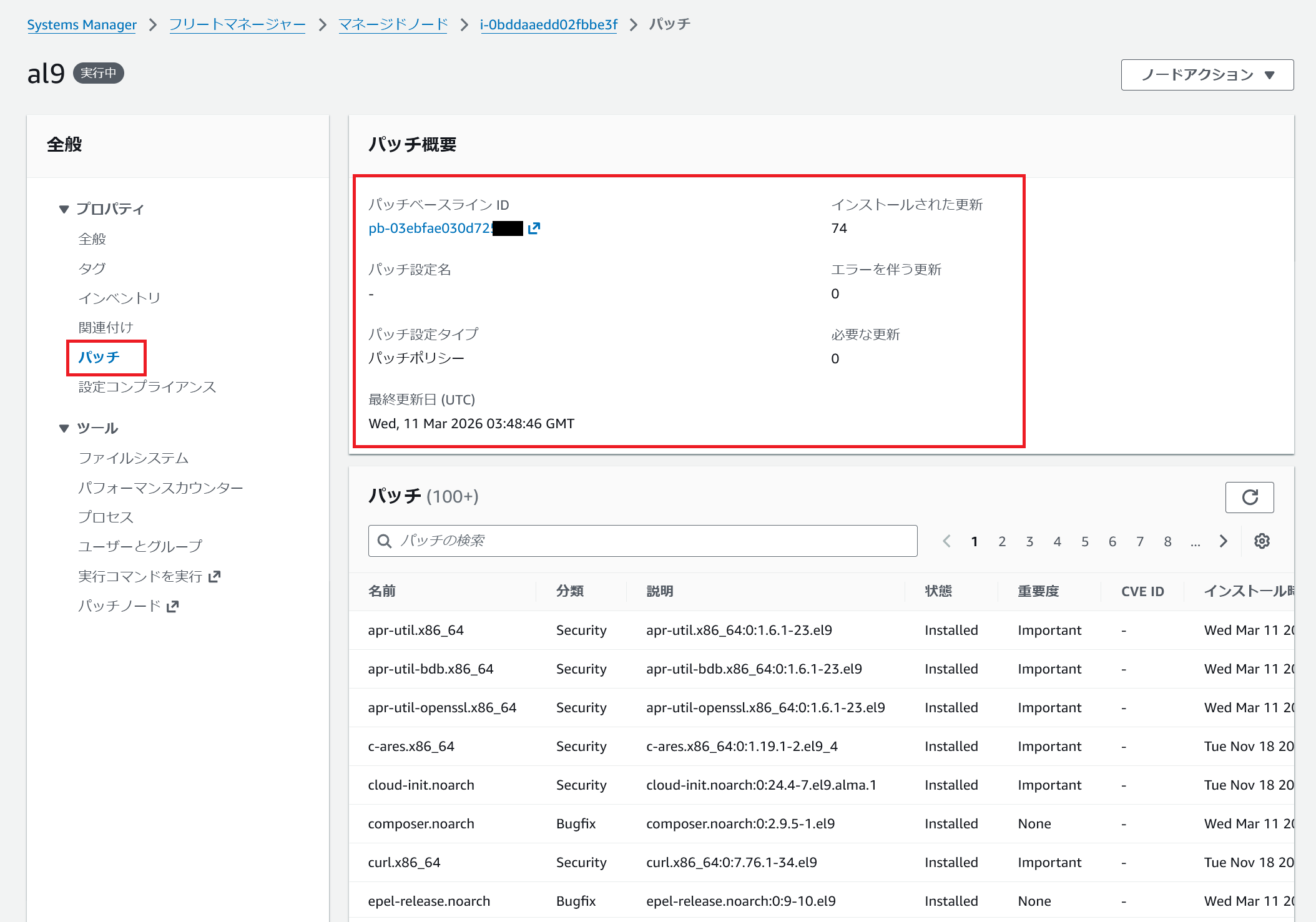Collapse the ツール section

[64, 428]
